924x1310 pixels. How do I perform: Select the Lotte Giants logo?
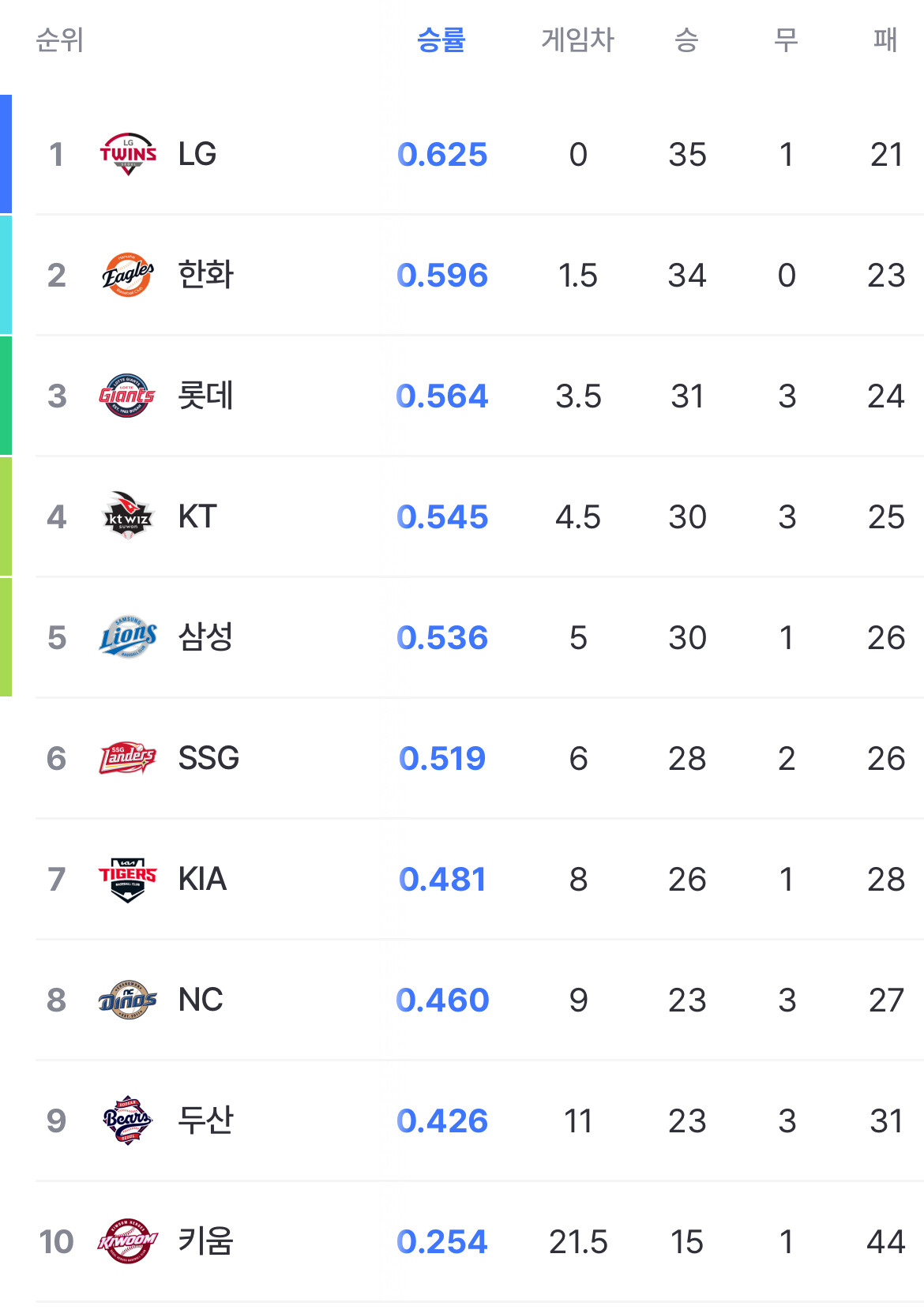click(x=128, y=396)
